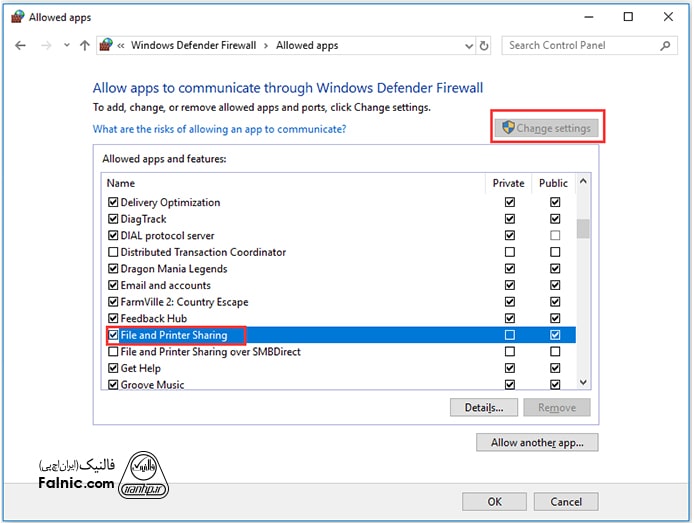
Task: Select Windows Defender Firewall breadcrumb
Action: coord(193,46)
